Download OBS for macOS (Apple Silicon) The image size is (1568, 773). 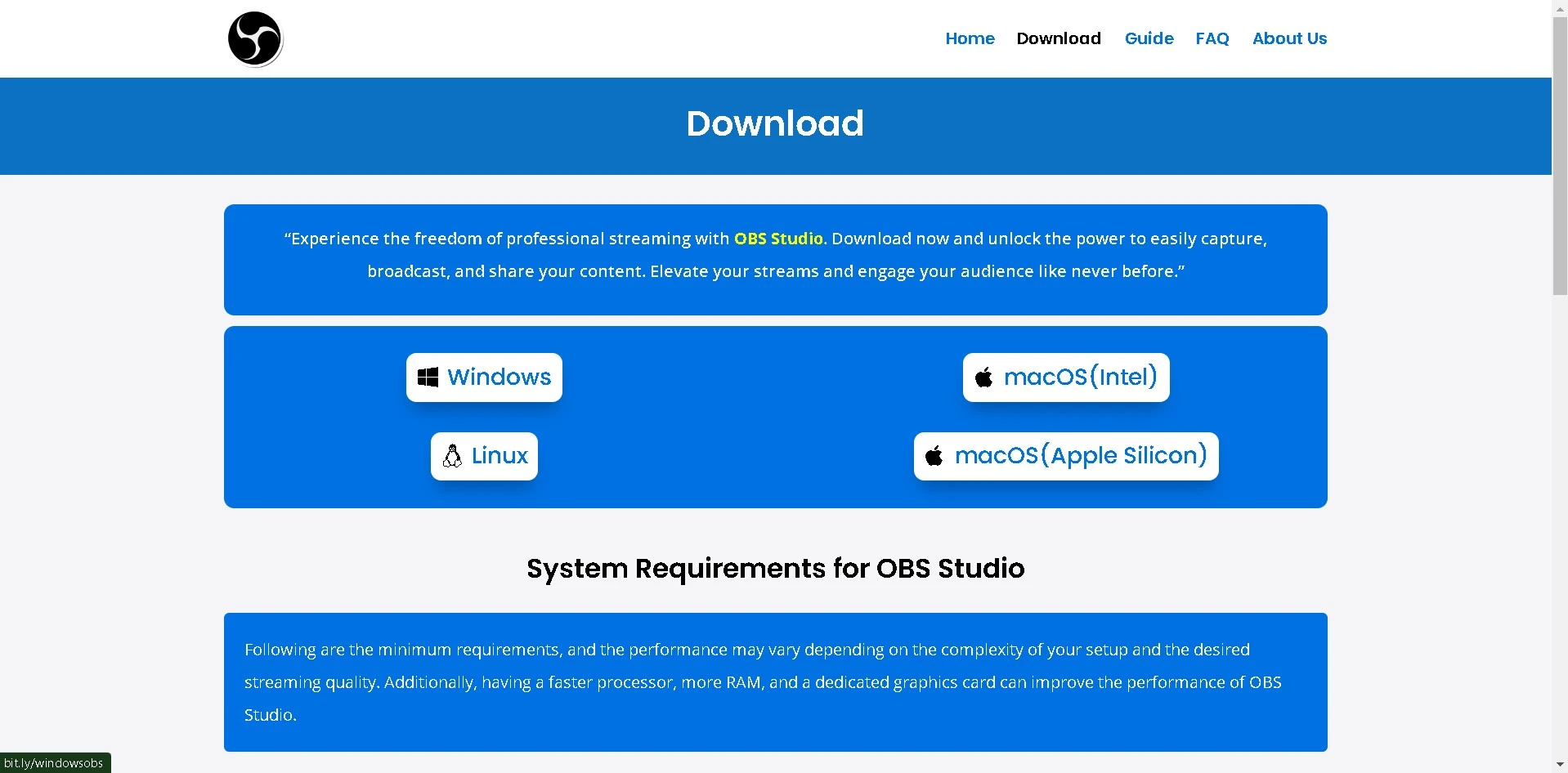[x=1066, y=456]
